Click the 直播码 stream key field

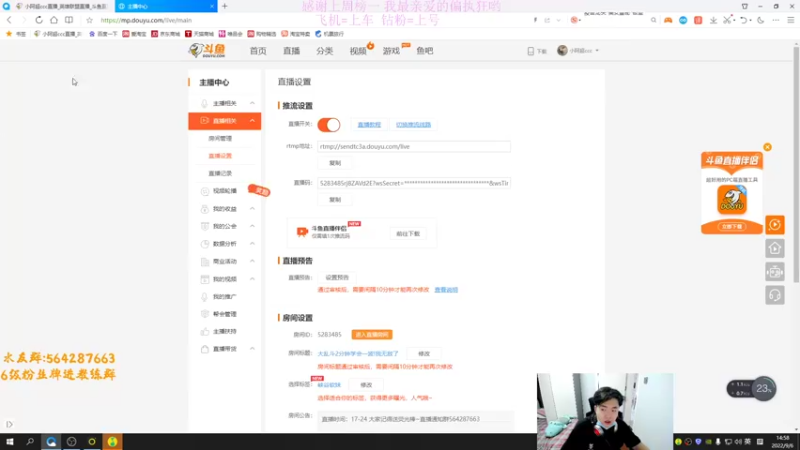(414, 183)
